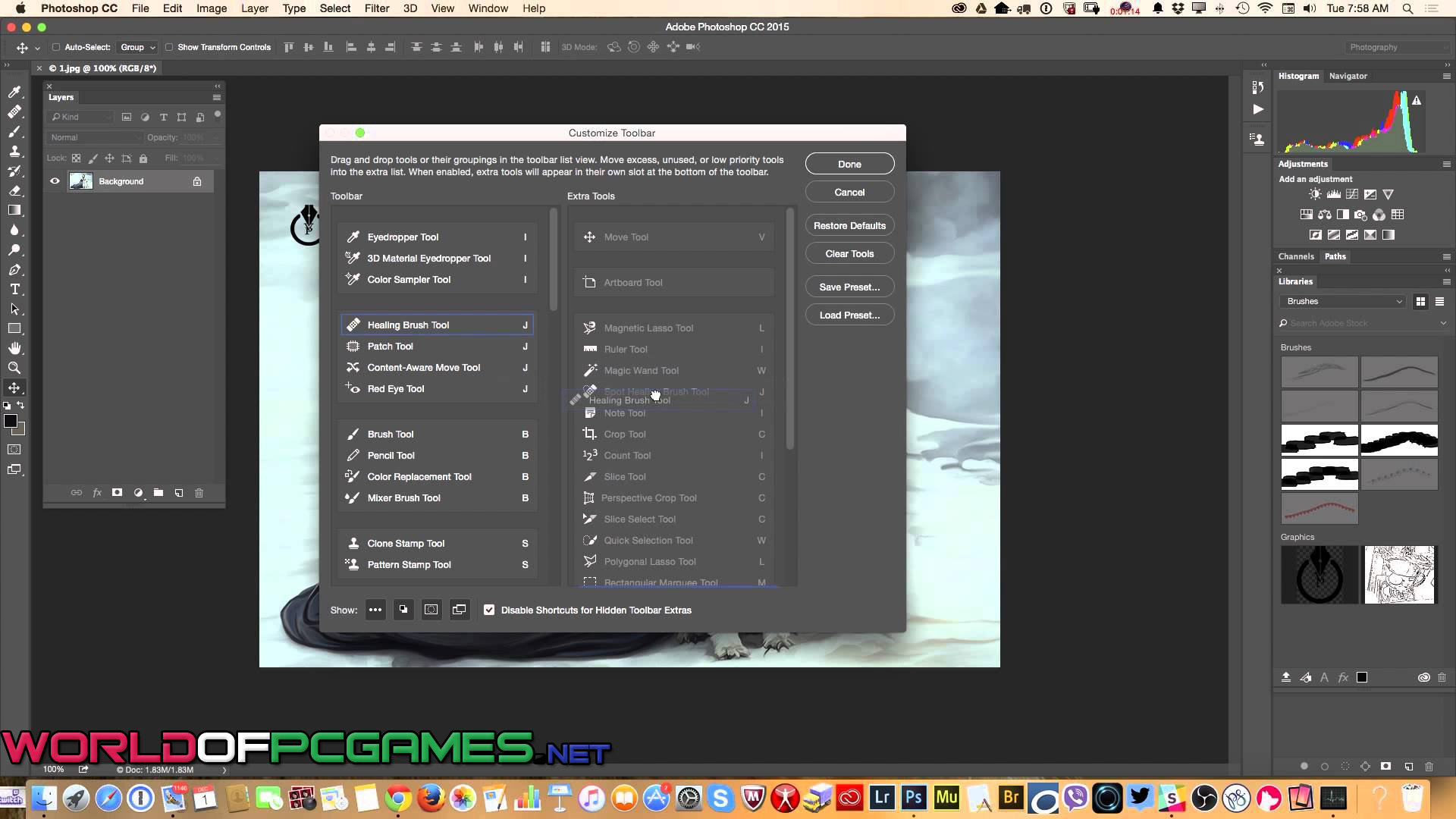The width and height of the screenshot is (1456, 819).
Task: Show extra tools overflow indicator
Action: [375, 610]
